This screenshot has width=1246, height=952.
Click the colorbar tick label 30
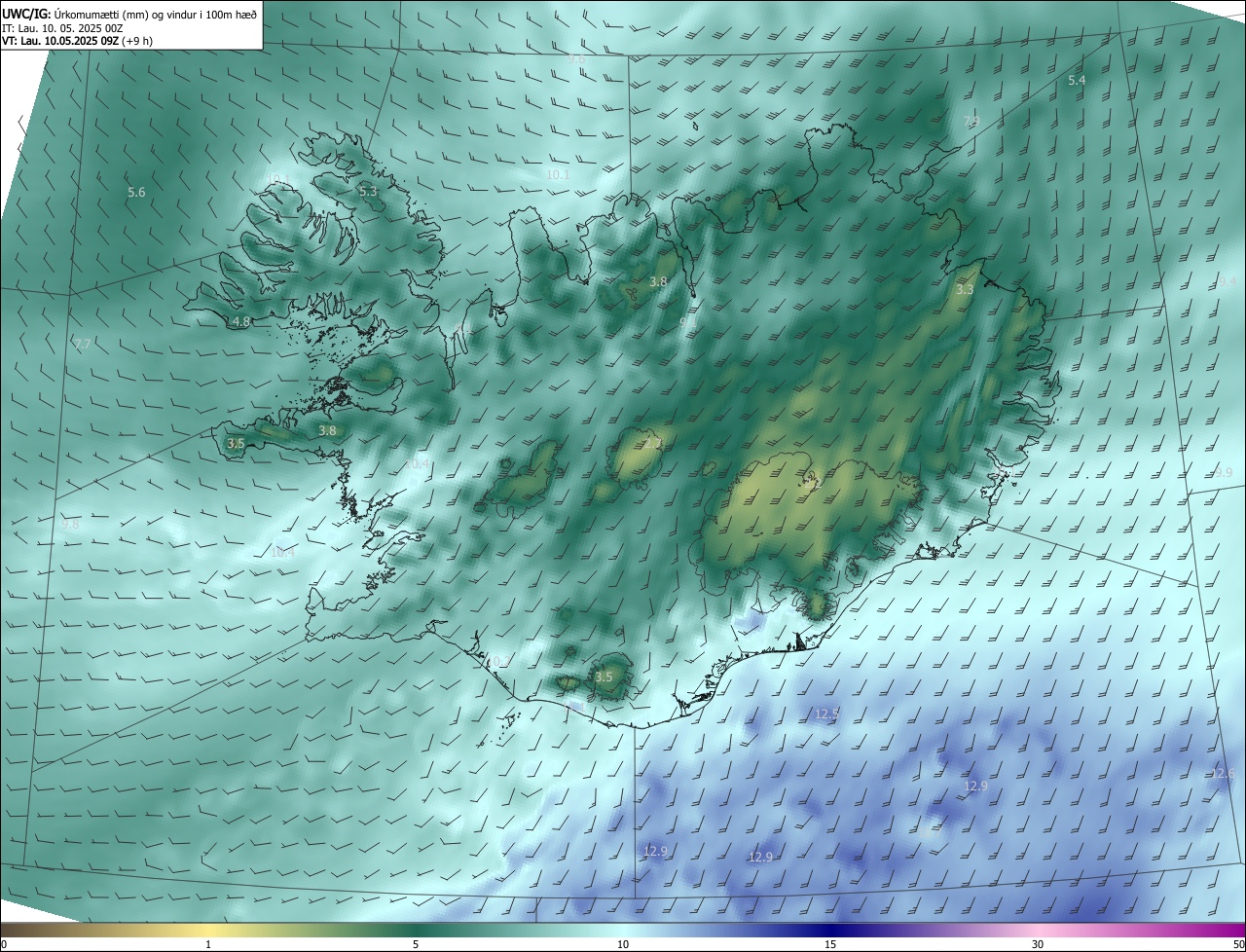pos(1038,944)
